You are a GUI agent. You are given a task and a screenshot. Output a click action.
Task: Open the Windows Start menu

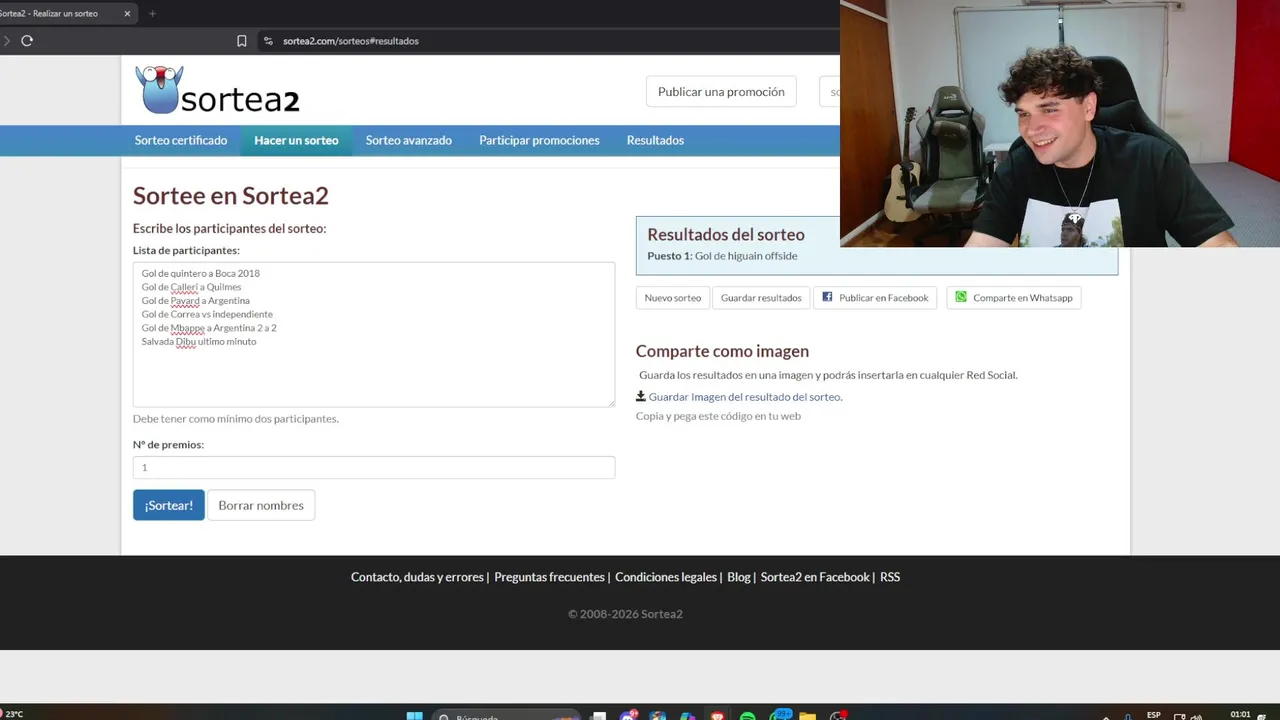(414, 716)
